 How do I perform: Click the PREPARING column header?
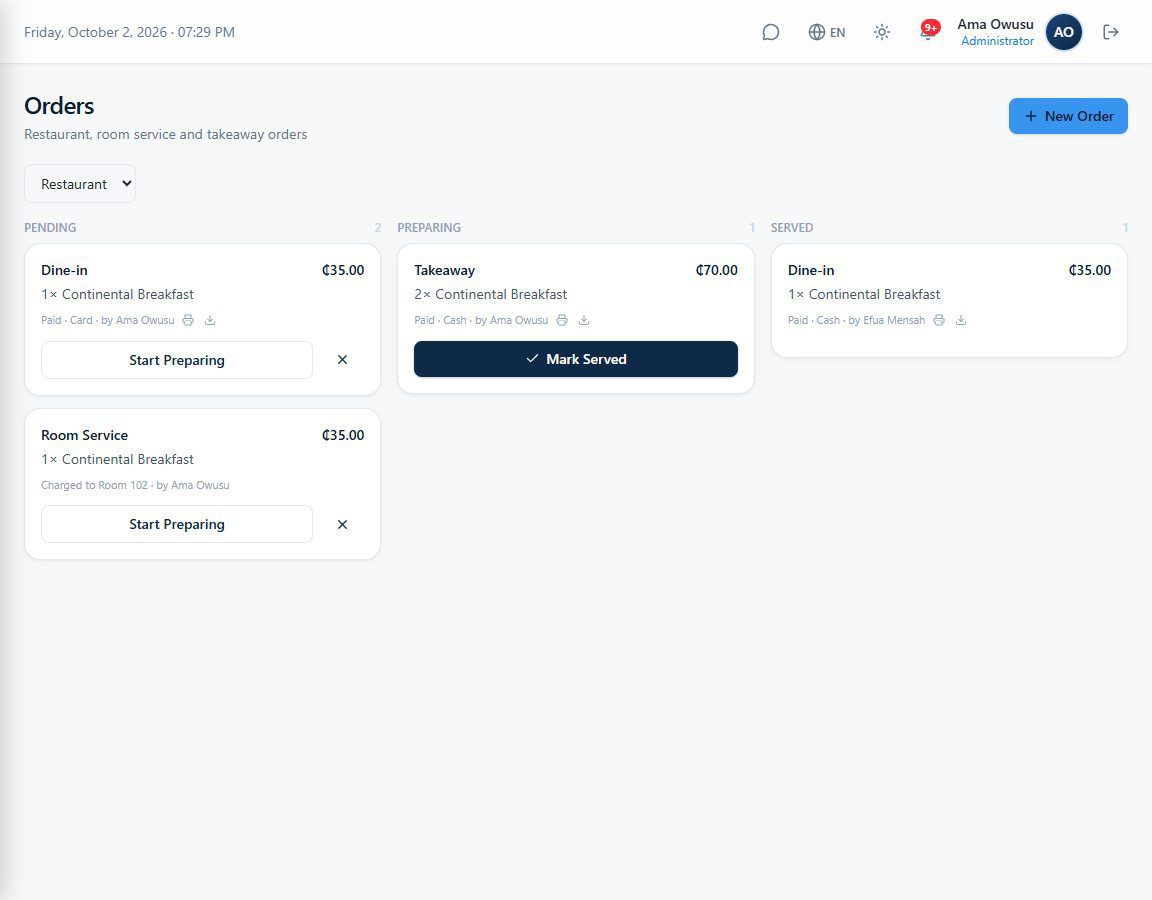coord(429,228)
